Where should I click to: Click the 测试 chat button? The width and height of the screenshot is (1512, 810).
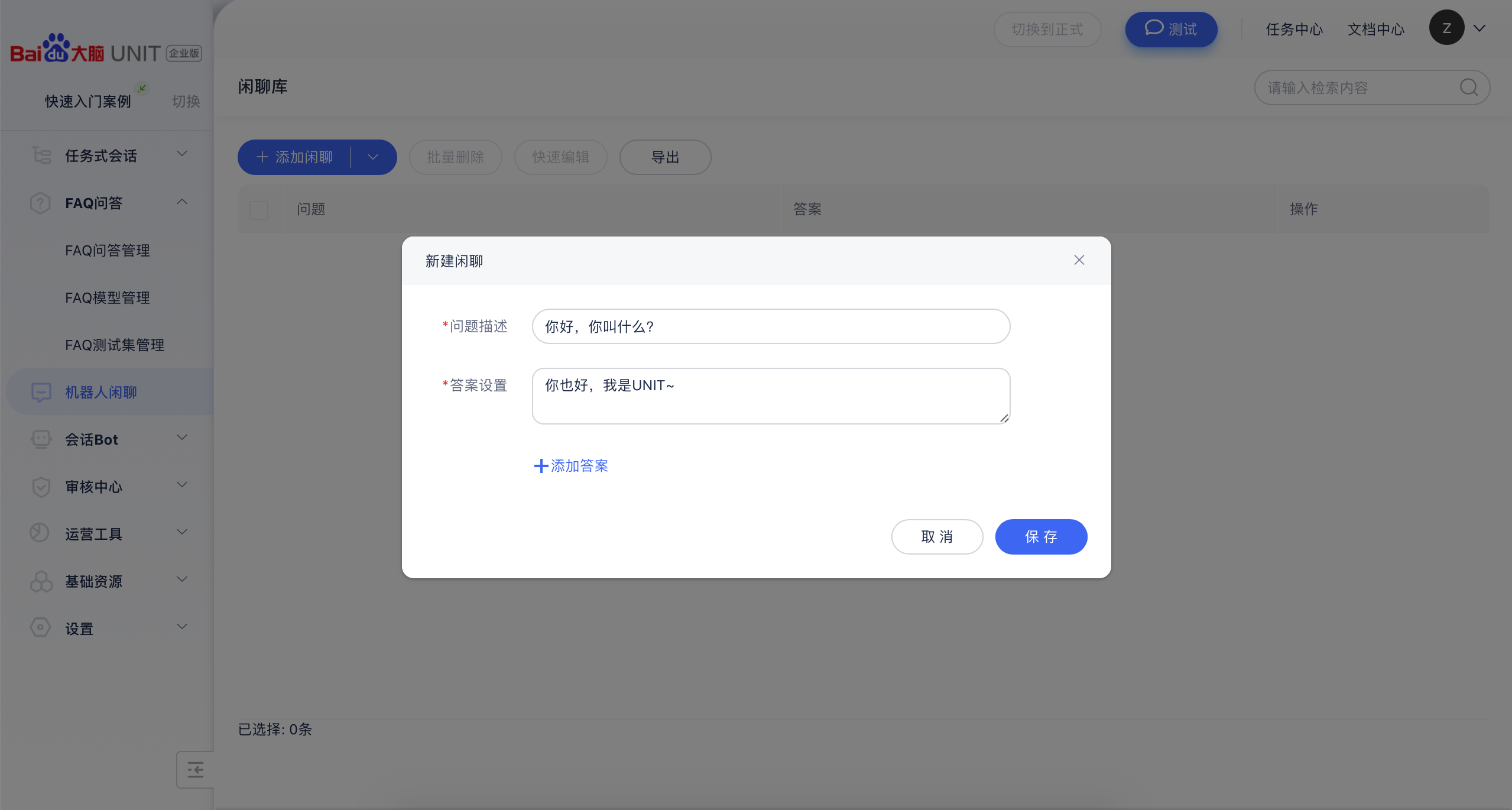click(1170, 29)
